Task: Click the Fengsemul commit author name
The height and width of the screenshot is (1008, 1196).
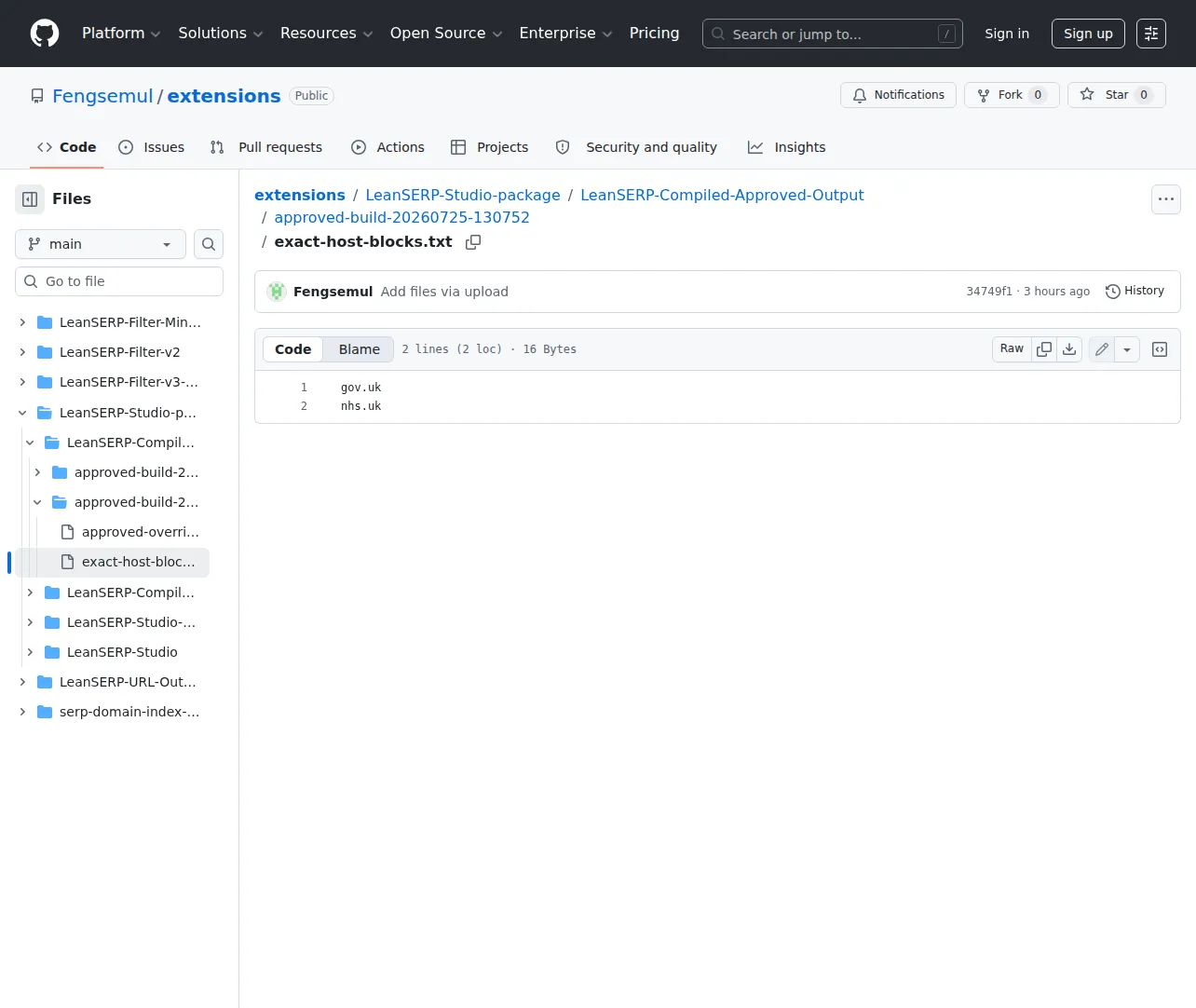Action: coord(333,292)
